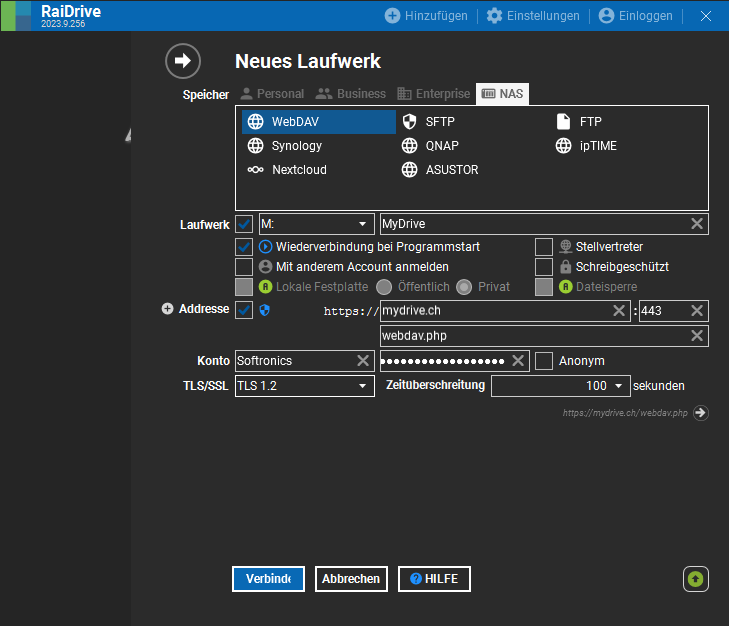Clear the Softronics account name
729x626 pixels.
coord(363,361)
